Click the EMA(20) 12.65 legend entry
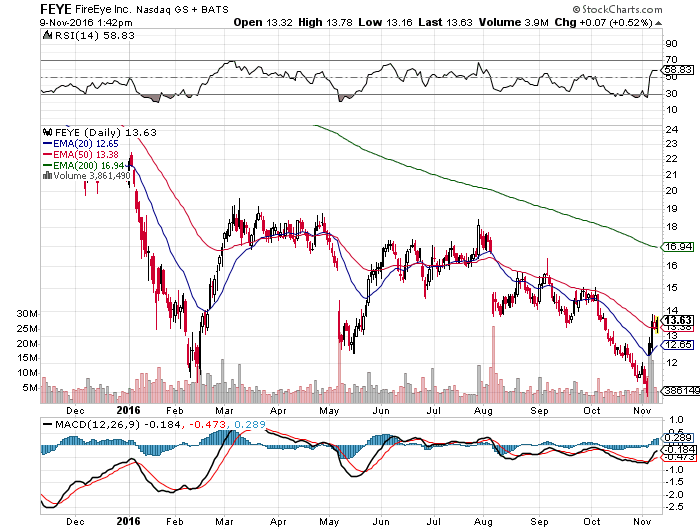 pyautogui.click(x=81, y=144)
